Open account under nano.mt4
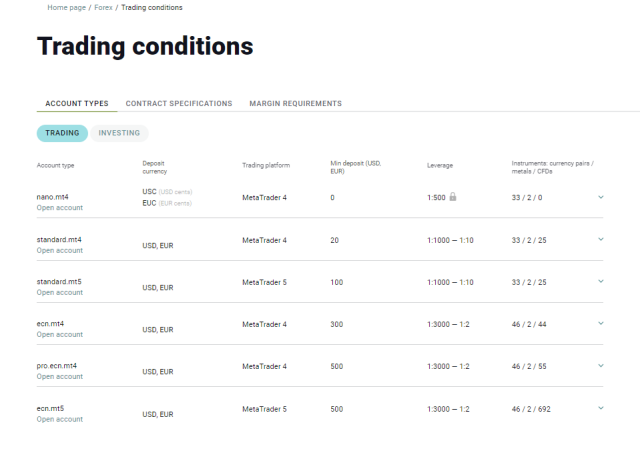Screen dimensions: 640x453 point(60,208)
